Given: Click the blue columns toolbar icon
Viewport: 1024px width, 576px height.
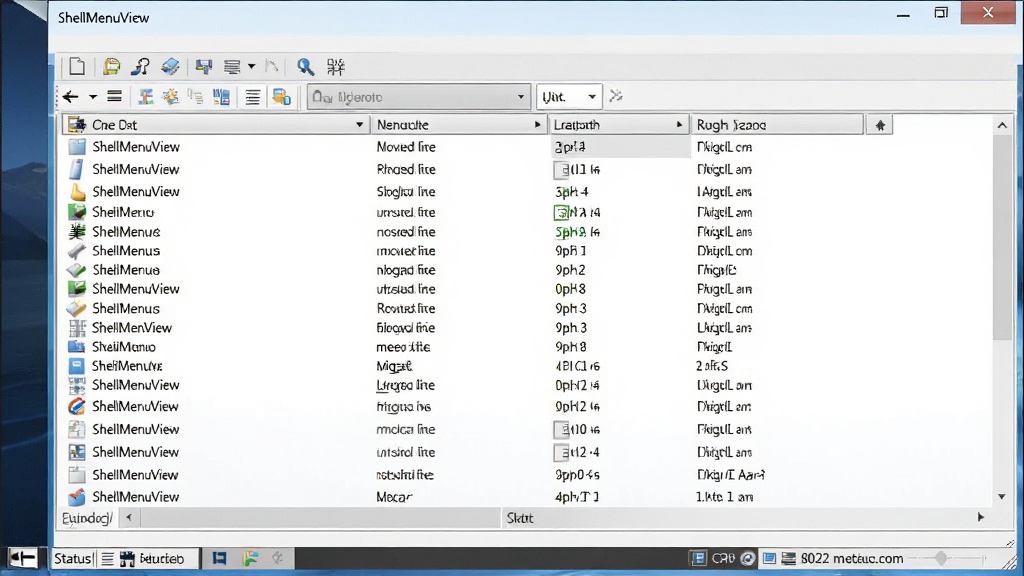Looking at the screenshot, I should (221, 97).
